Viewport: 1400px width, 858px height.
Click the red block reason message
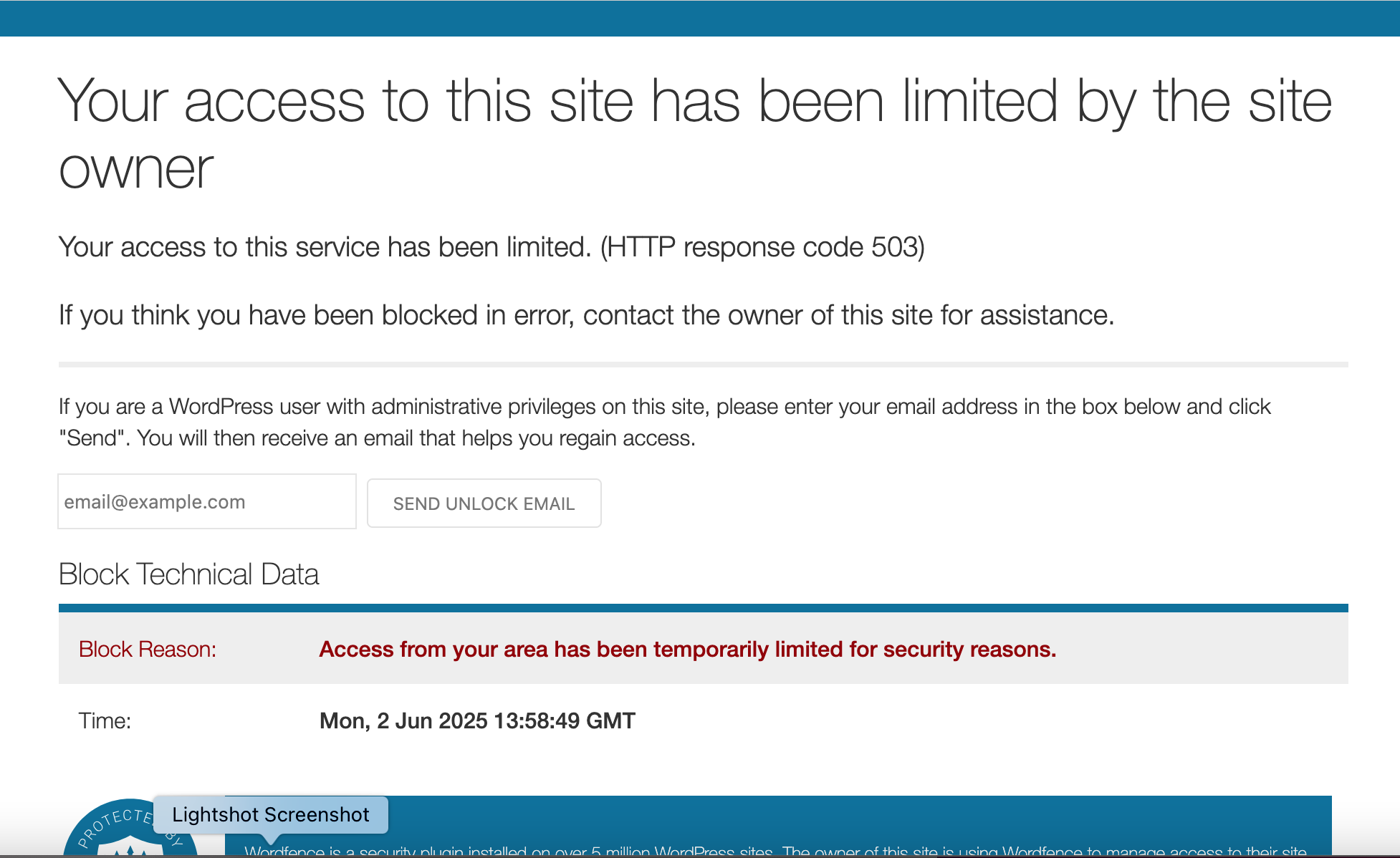pyautogui.click(x=688, y=649)
